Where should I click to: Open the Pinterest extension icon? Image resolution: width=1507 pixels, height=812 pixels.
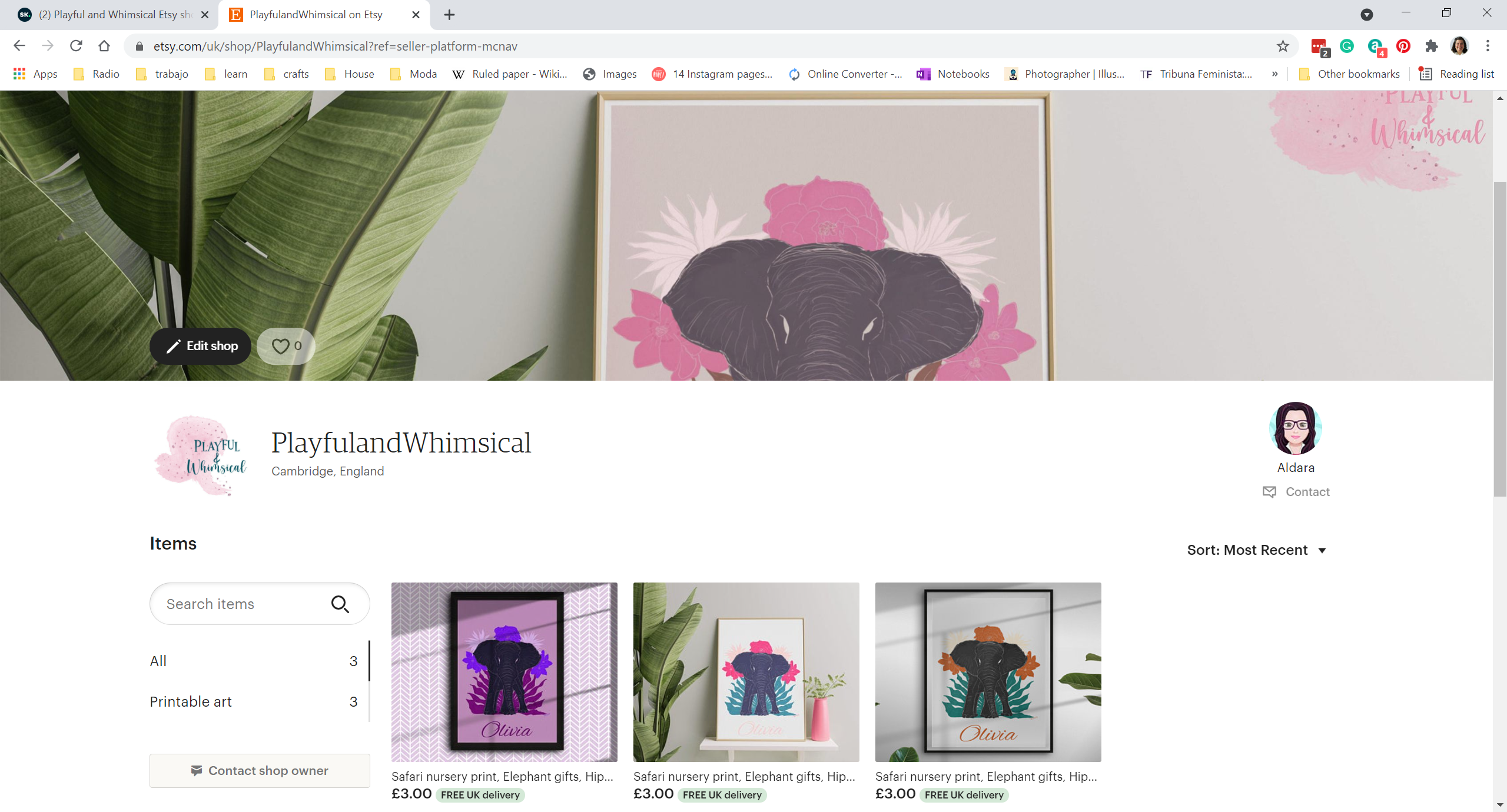coord(1403,46)
